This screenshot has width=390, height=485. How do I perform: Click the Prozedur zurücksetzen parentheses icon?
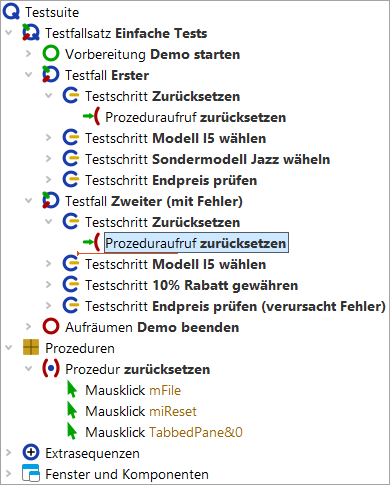point(51,369)
